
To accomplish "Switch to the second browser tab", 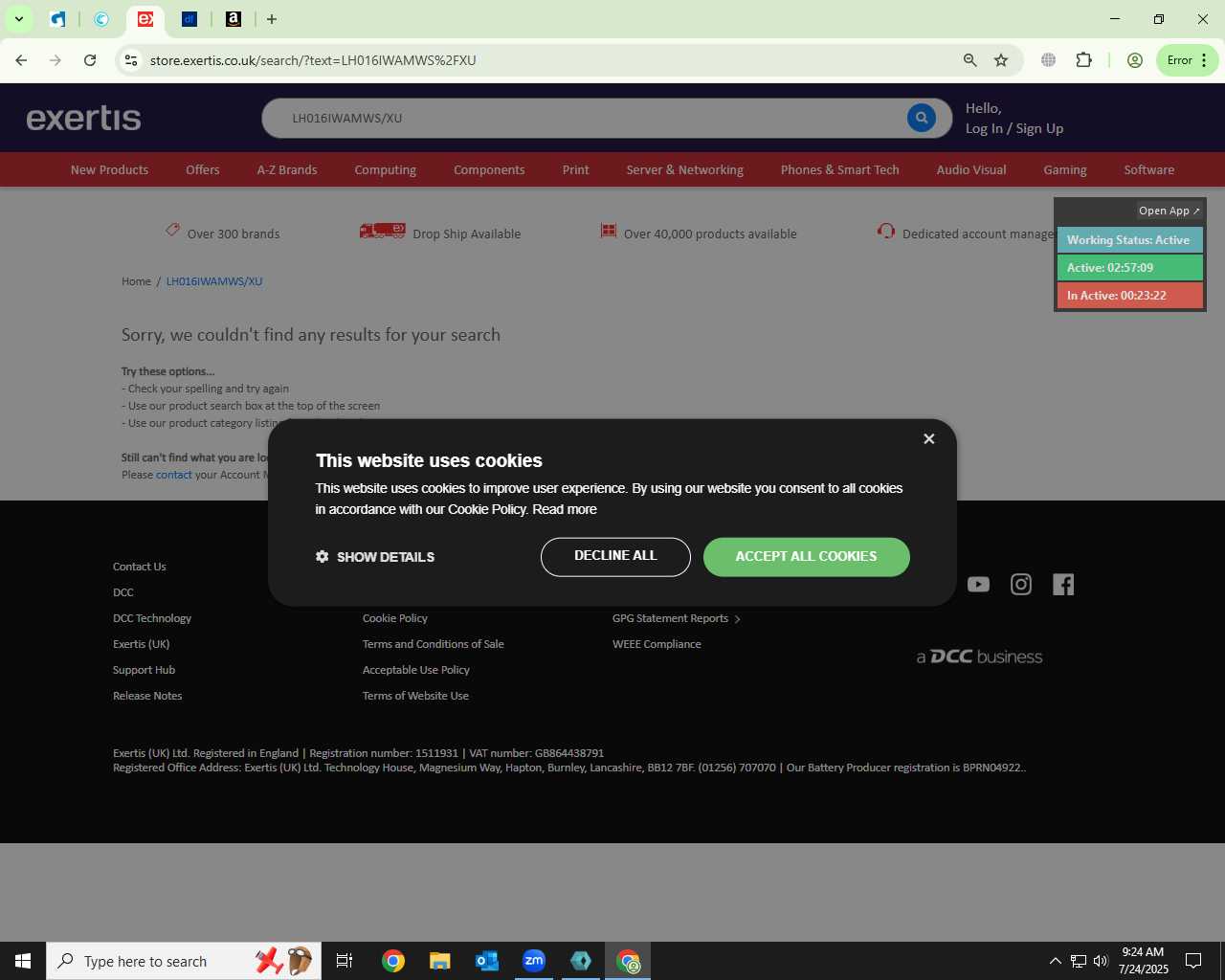I will click(101, 19).
